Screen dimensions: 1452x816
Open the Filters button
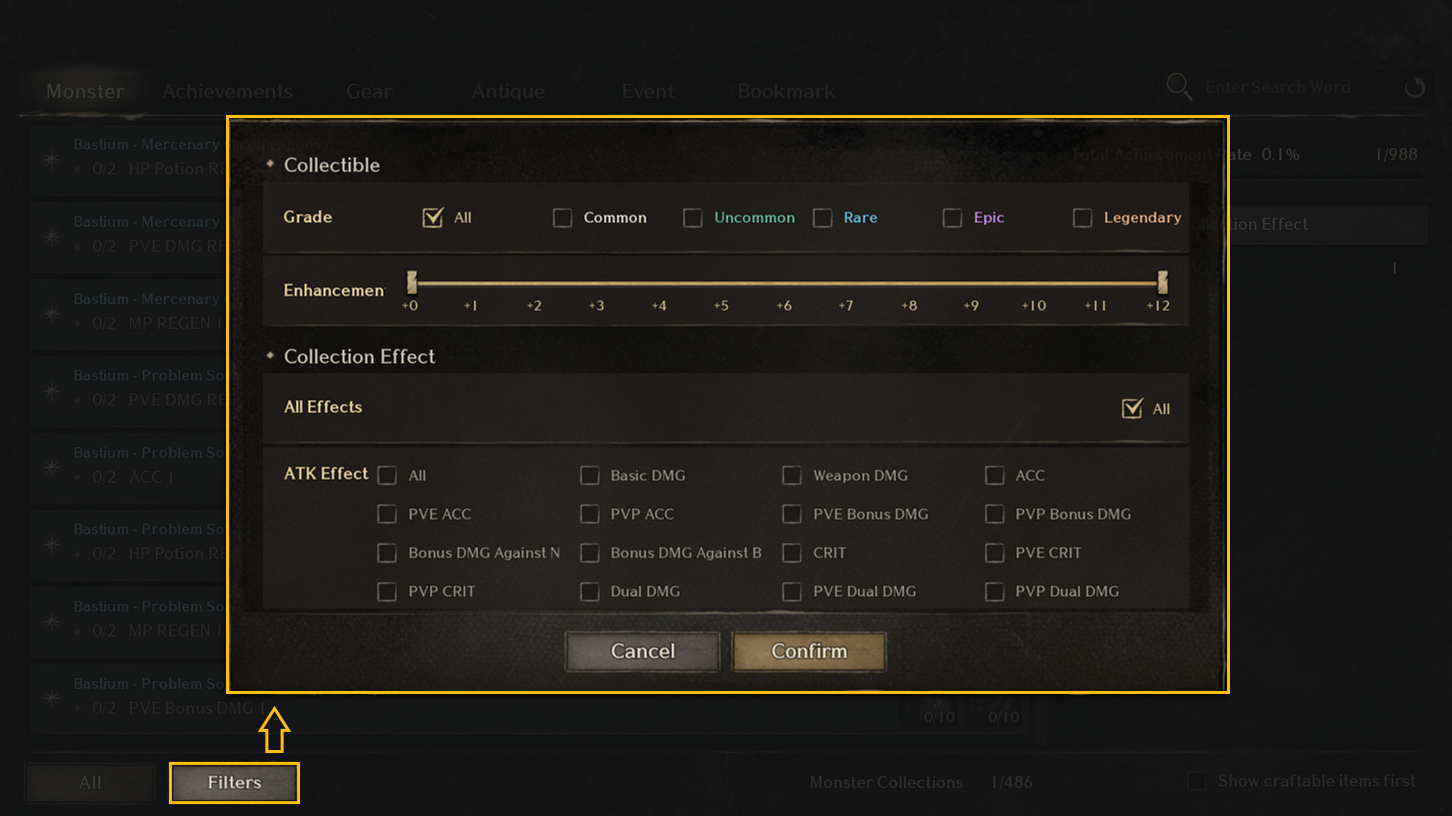pos(234,783)
